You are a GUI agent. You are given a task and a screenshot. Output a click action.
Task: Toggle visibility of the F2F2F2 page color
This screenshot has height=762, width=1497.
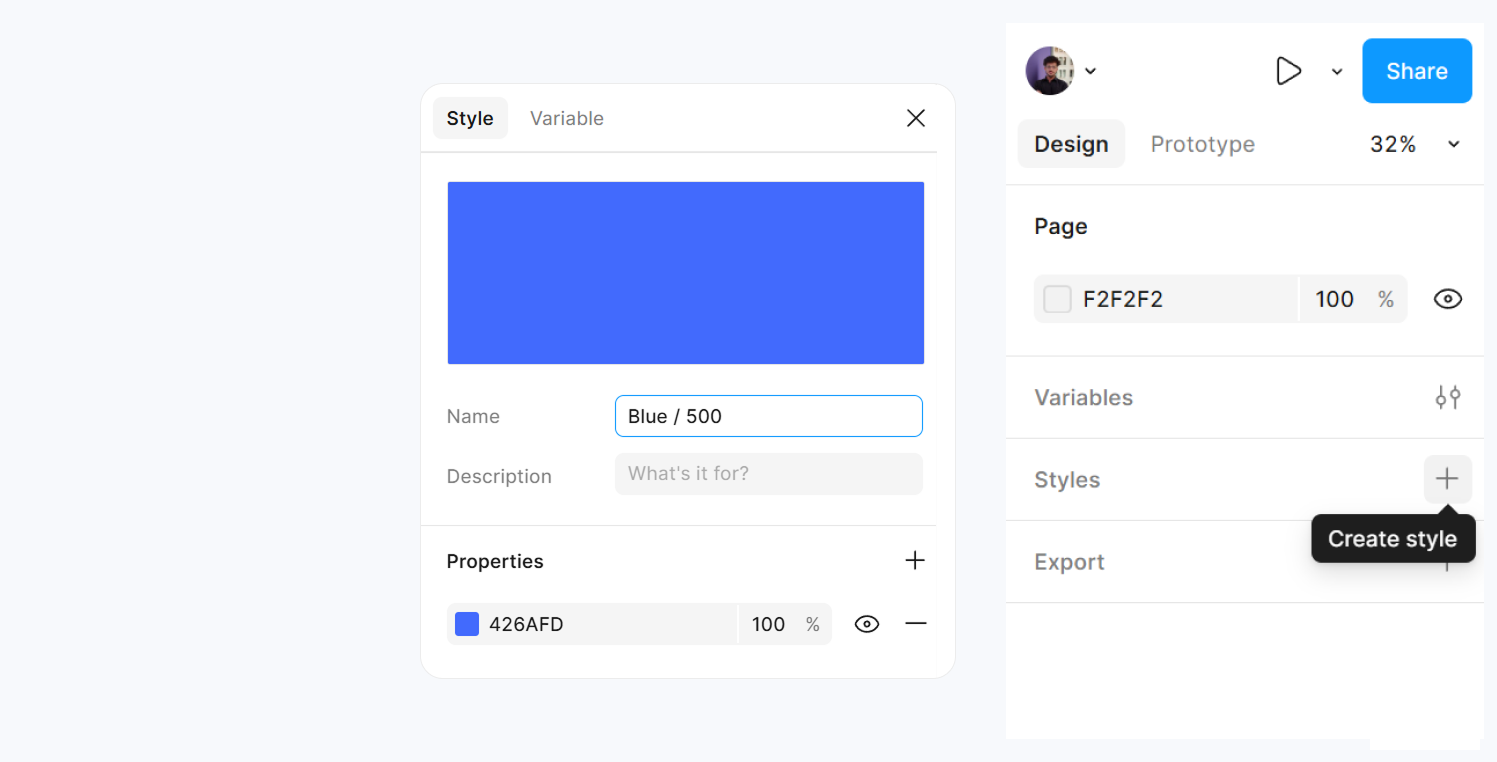(1447, 298)
